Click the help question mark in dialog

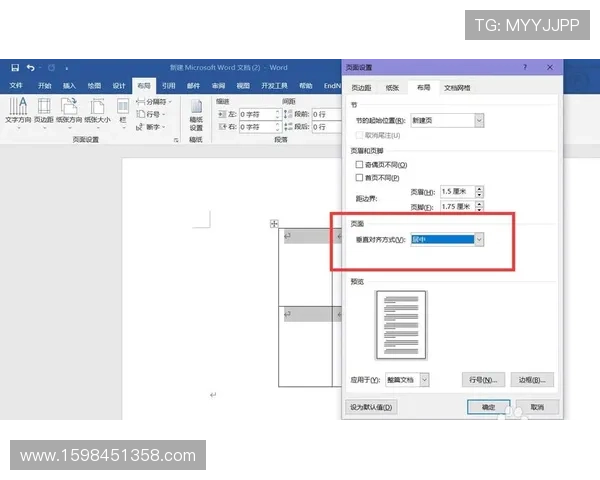525,67
